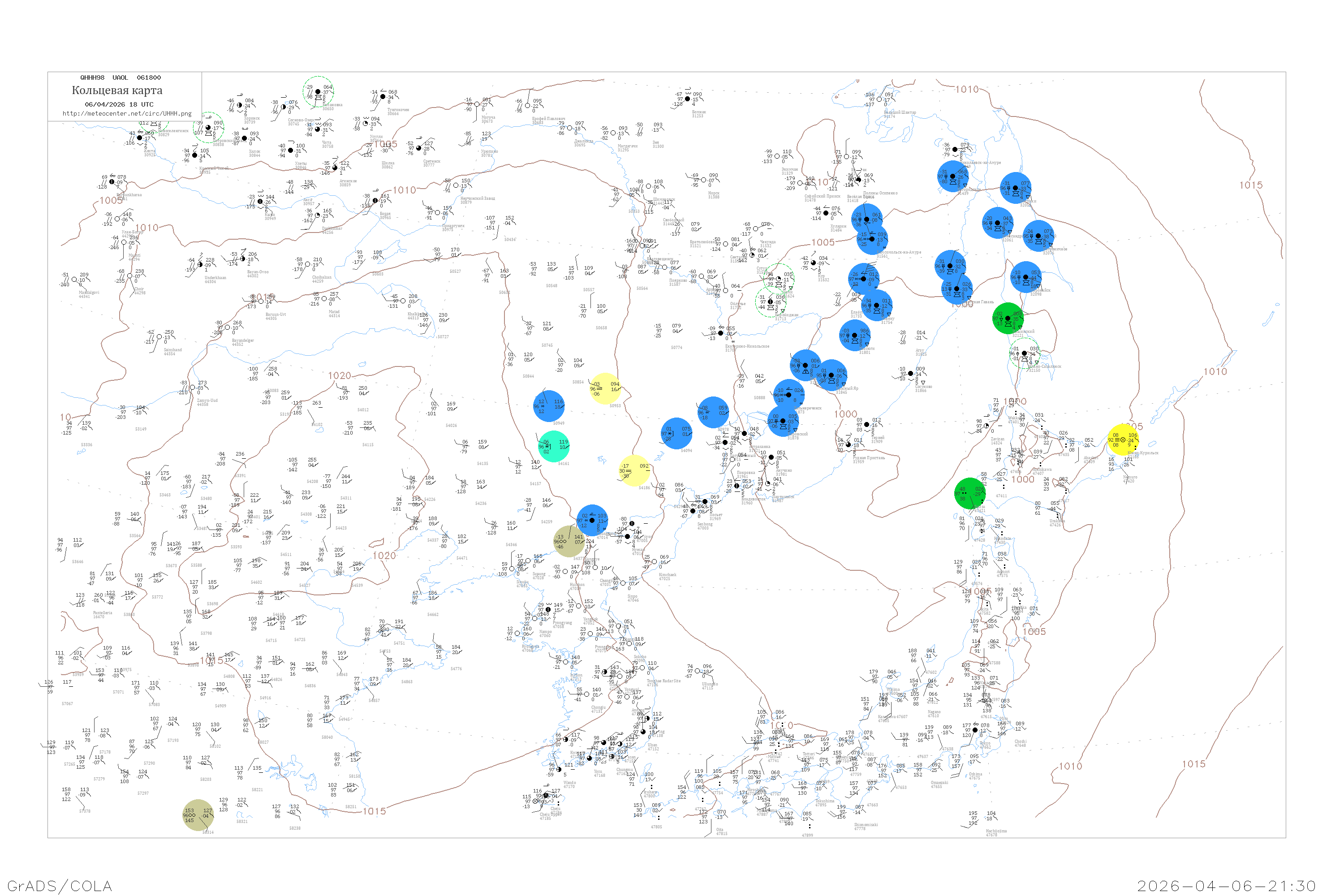The image size is (1344, 896).
Task: Open the meteocenter.net UHHH.png URL link
Action: coord(127,114)
